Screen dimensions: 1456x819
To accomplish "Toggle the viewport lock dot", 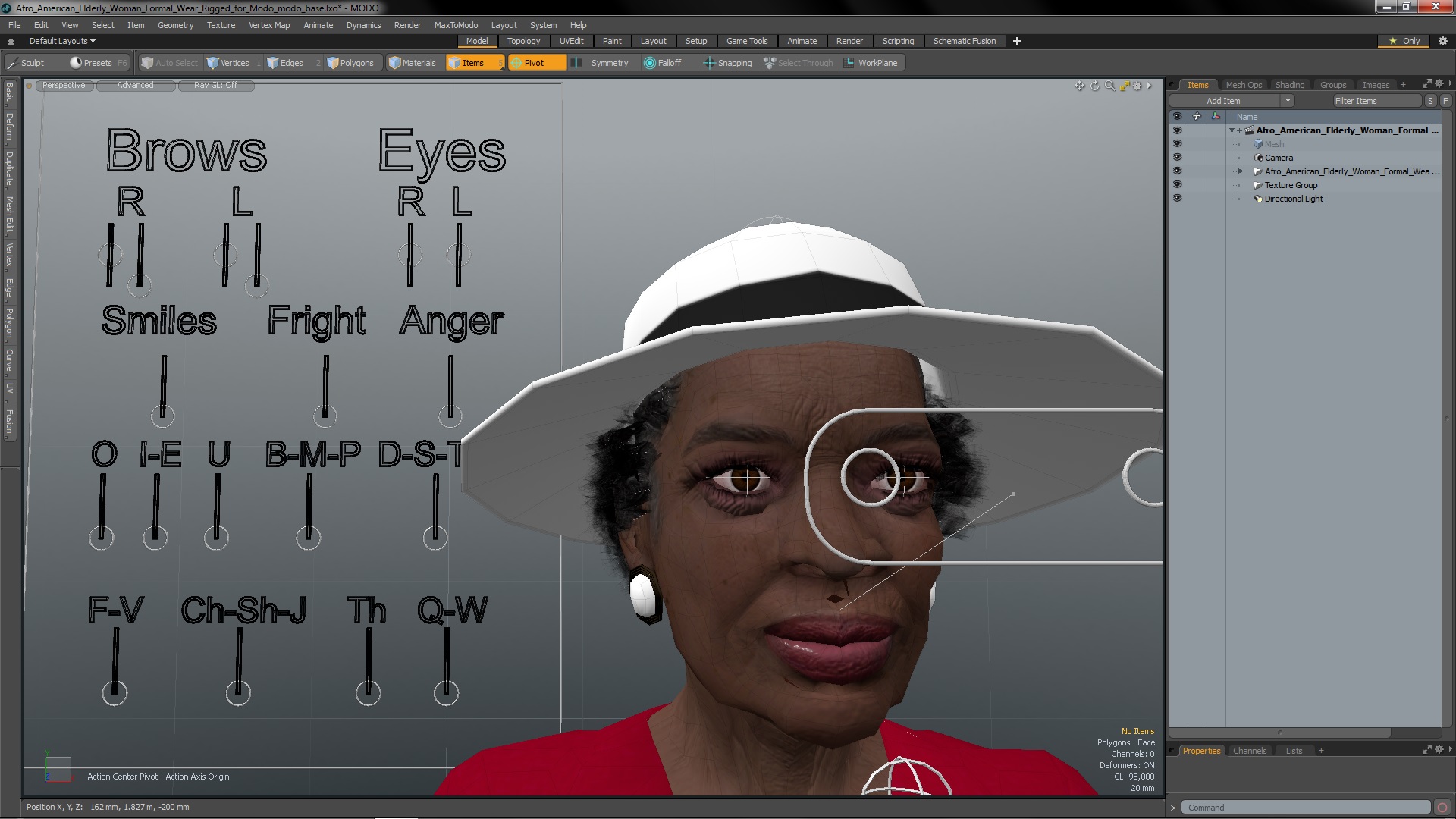I will [29, 86].
